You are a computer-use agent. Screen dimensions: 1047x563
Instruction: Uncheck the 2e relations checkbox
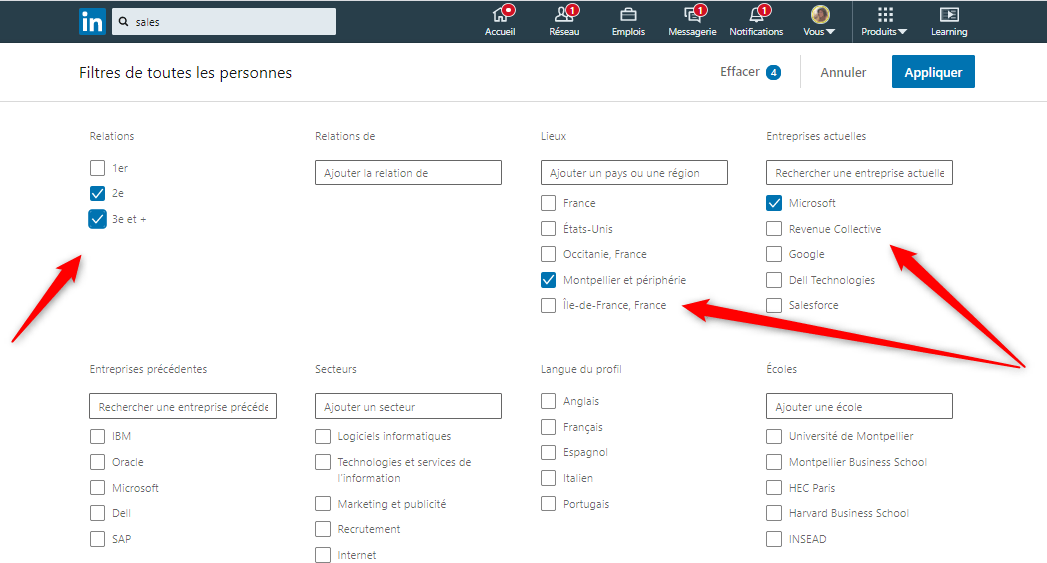pyautogui.click(x=97, y=193)
